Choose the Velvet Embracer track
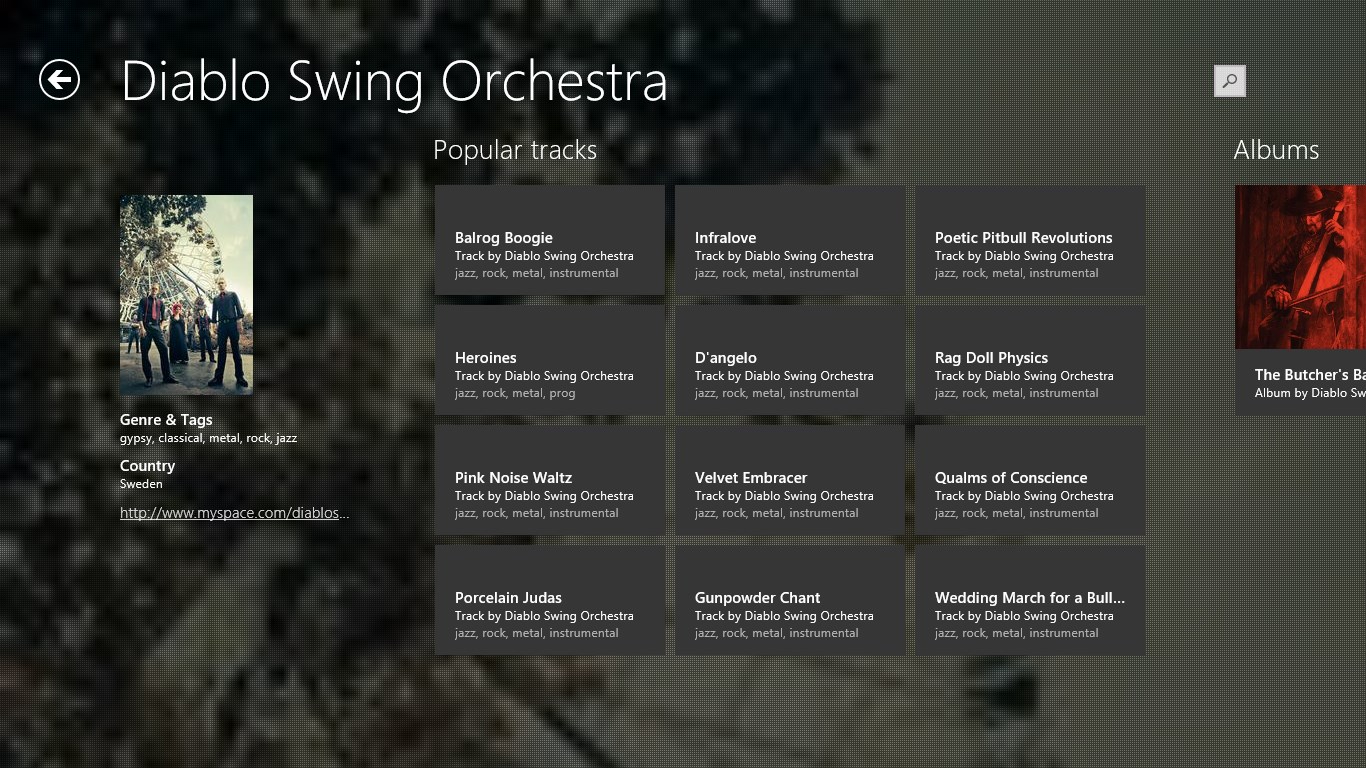 (x=789, y=480)
